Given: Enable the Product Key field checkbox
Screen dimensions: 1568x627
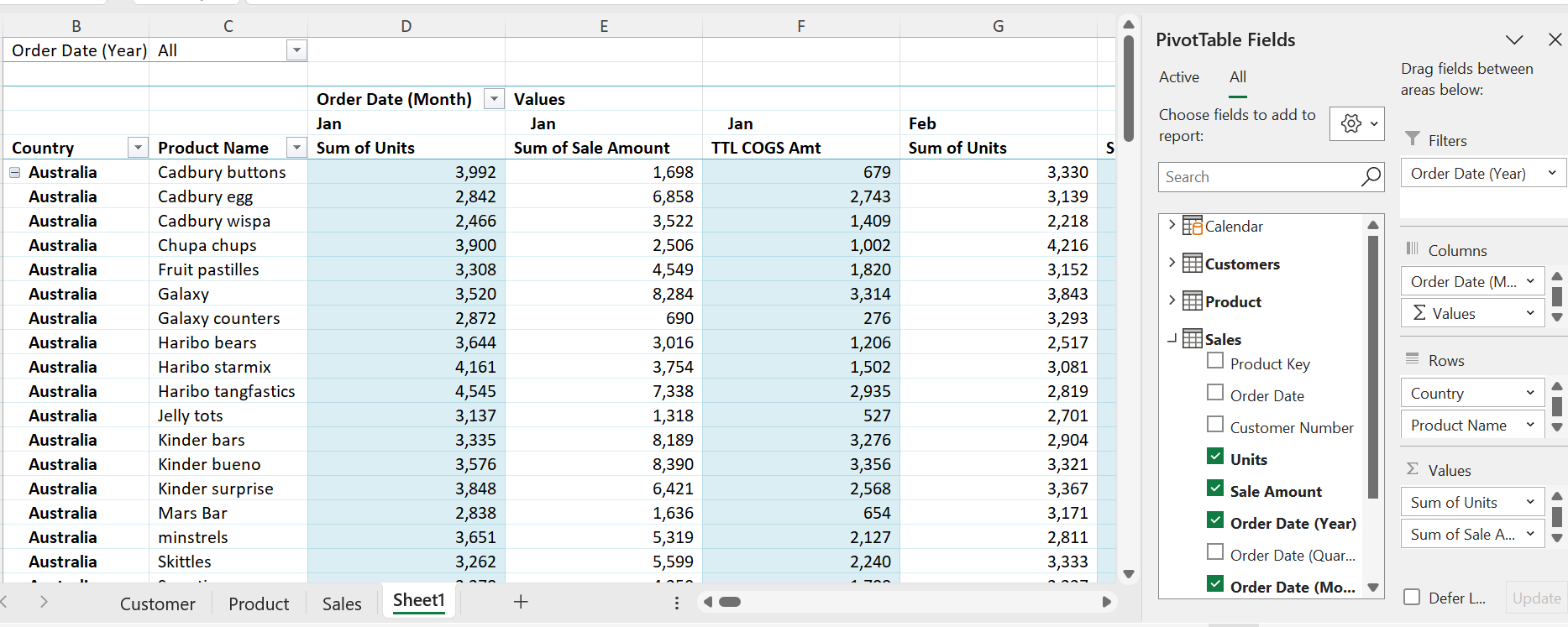Looking at the screenshot, I should coord(1215,361).
